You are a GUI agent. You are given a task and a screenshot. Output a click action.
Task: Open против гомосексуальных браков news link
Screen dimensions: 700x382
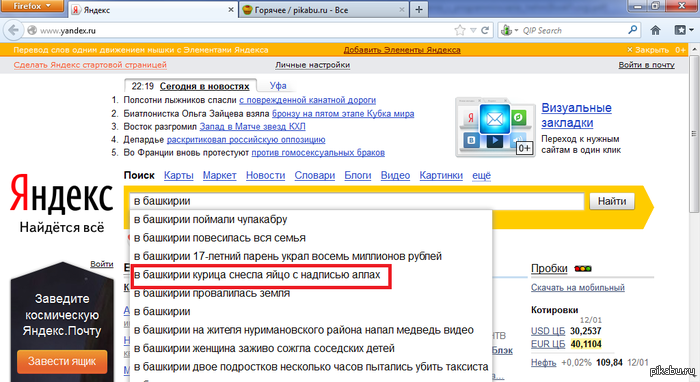pyautogui.click(x=318, y=153)
